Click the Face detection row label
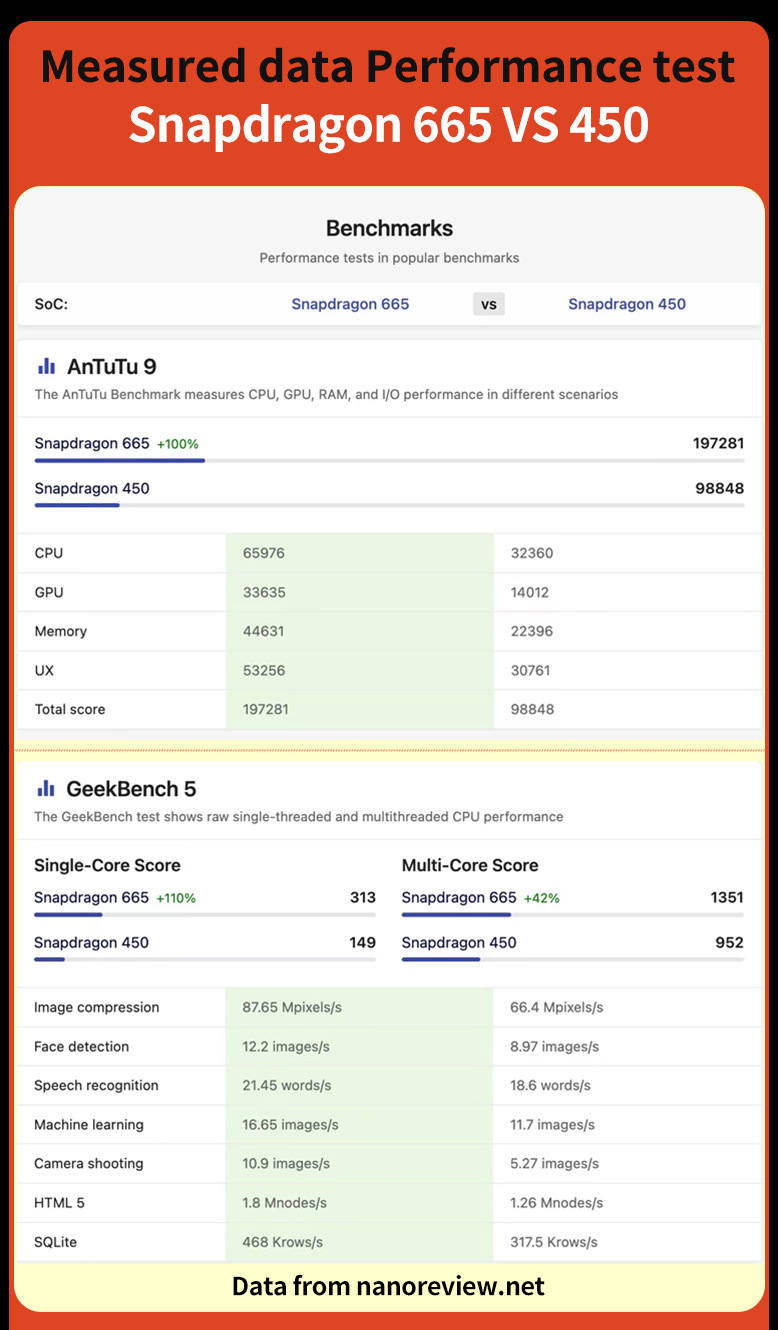The width and height of the screenshot is (778, 1330). (81, 1046)
